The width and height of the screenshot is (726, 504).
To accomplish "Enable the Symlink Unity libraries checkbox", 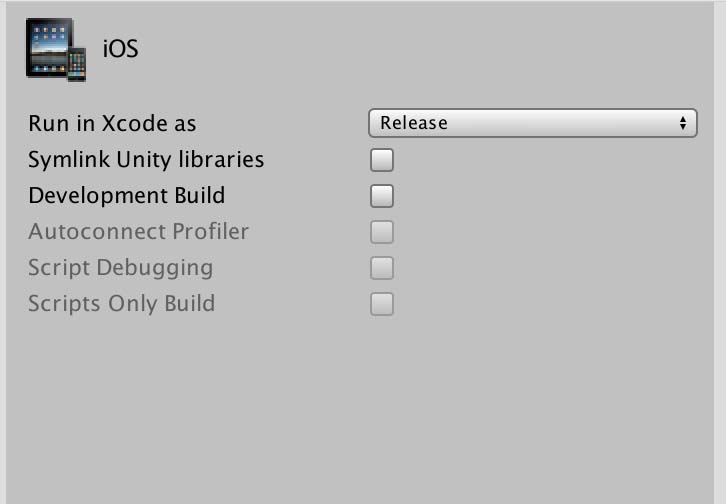I will [x=382, y=160].
